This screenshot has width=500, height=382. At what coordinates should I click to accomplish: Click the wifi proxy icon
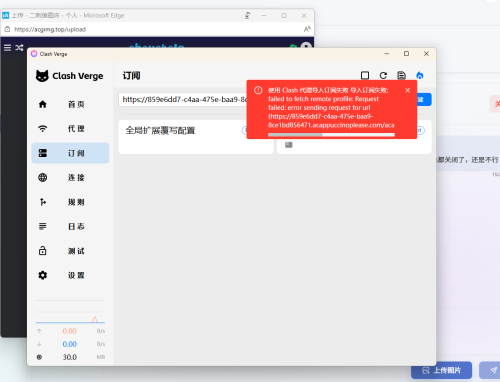43,128
